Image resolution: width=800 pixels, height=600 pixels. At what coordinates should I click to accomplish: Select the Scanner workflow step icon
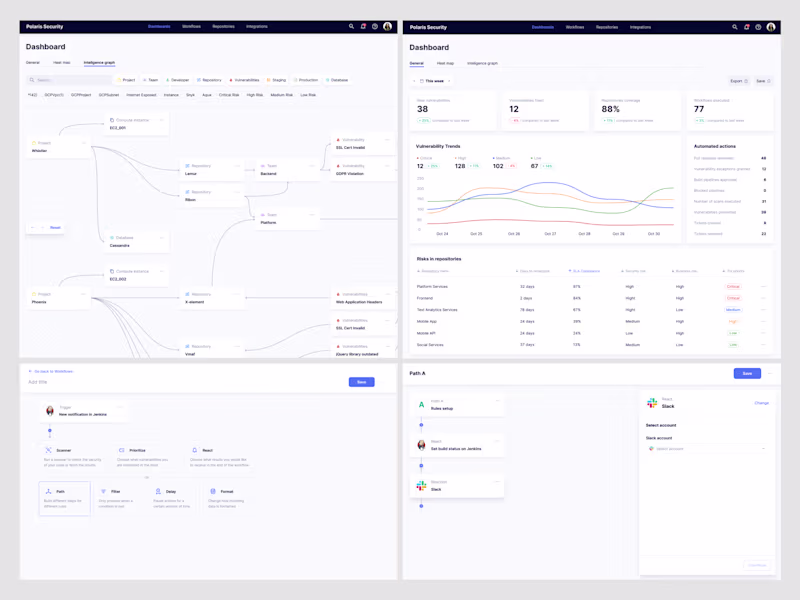48,450
